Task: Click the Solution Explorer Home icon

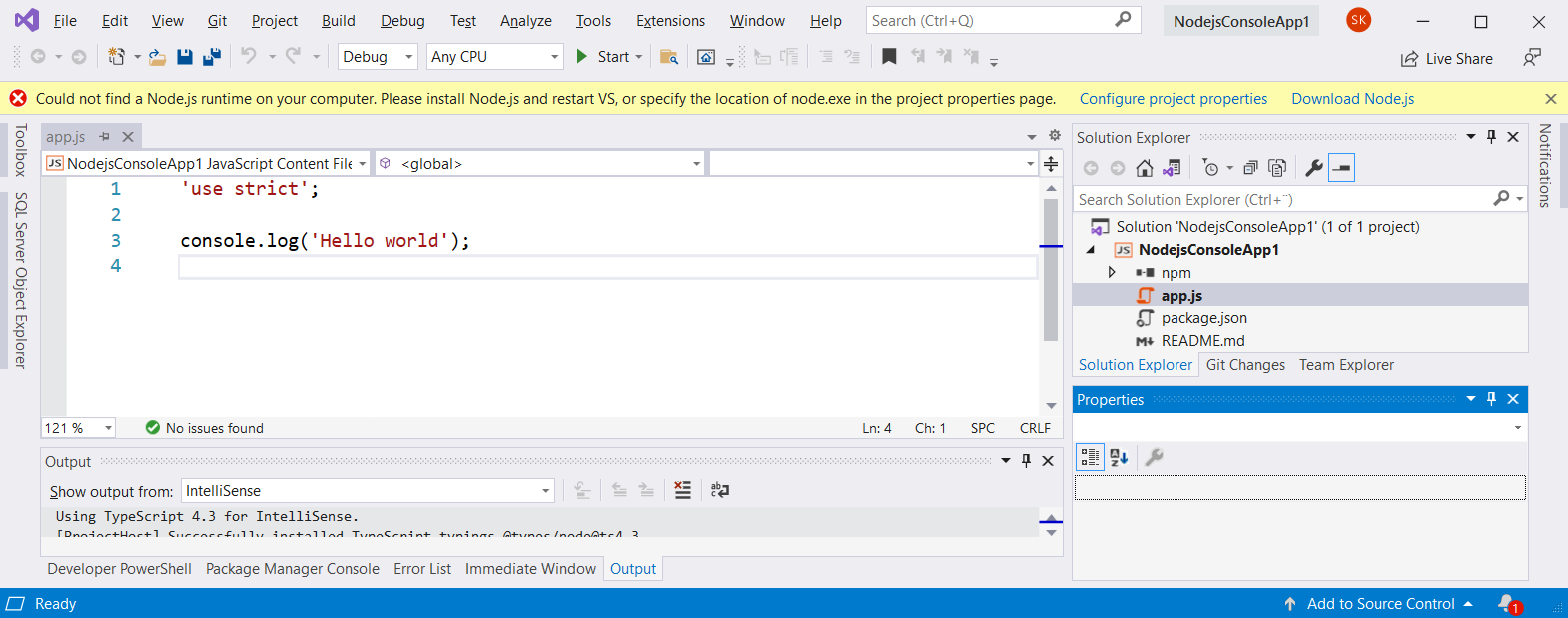Action: [x=1145, y=168]
